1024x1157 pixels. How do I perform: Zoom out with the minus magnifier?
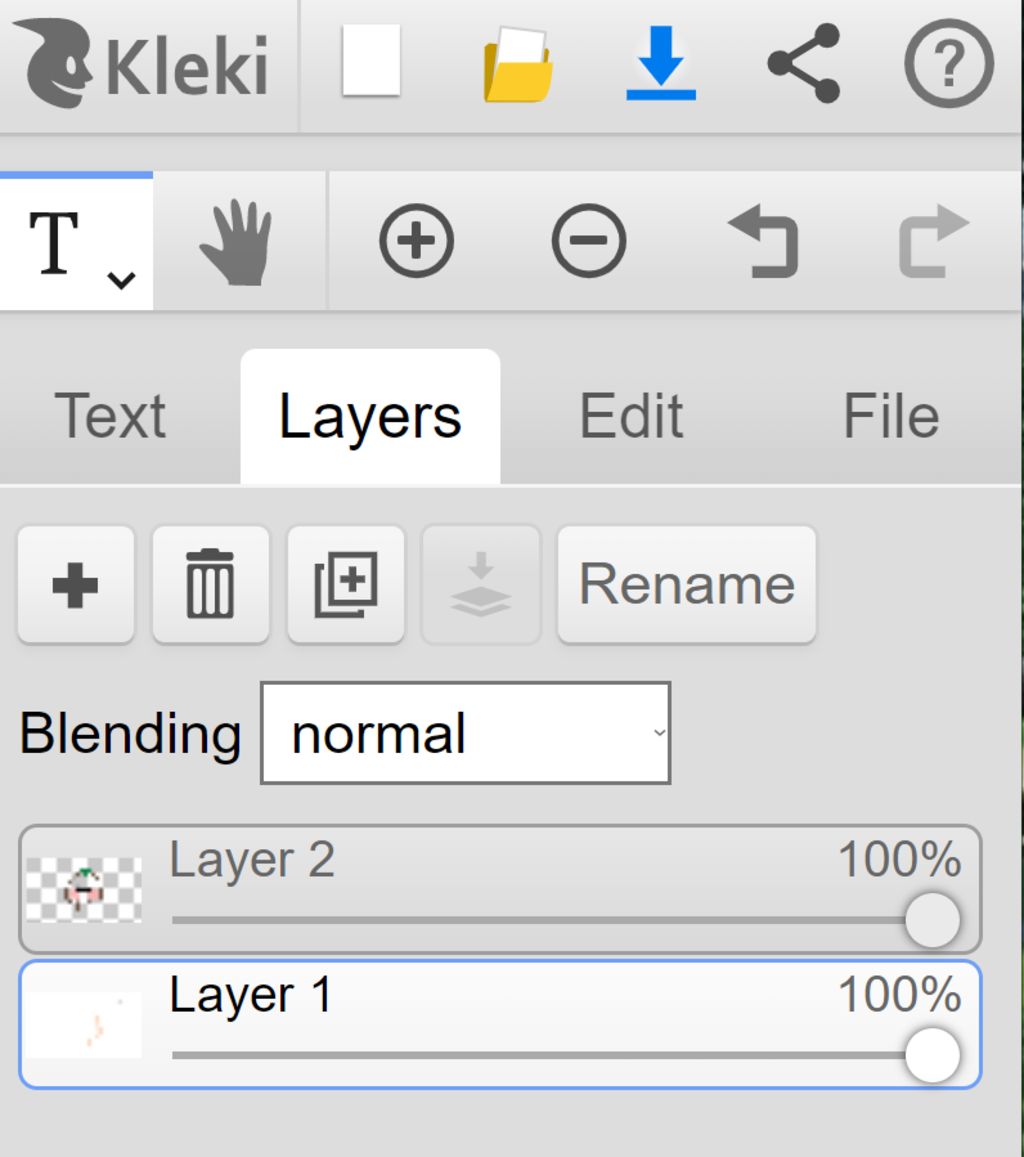coord(589,241)
